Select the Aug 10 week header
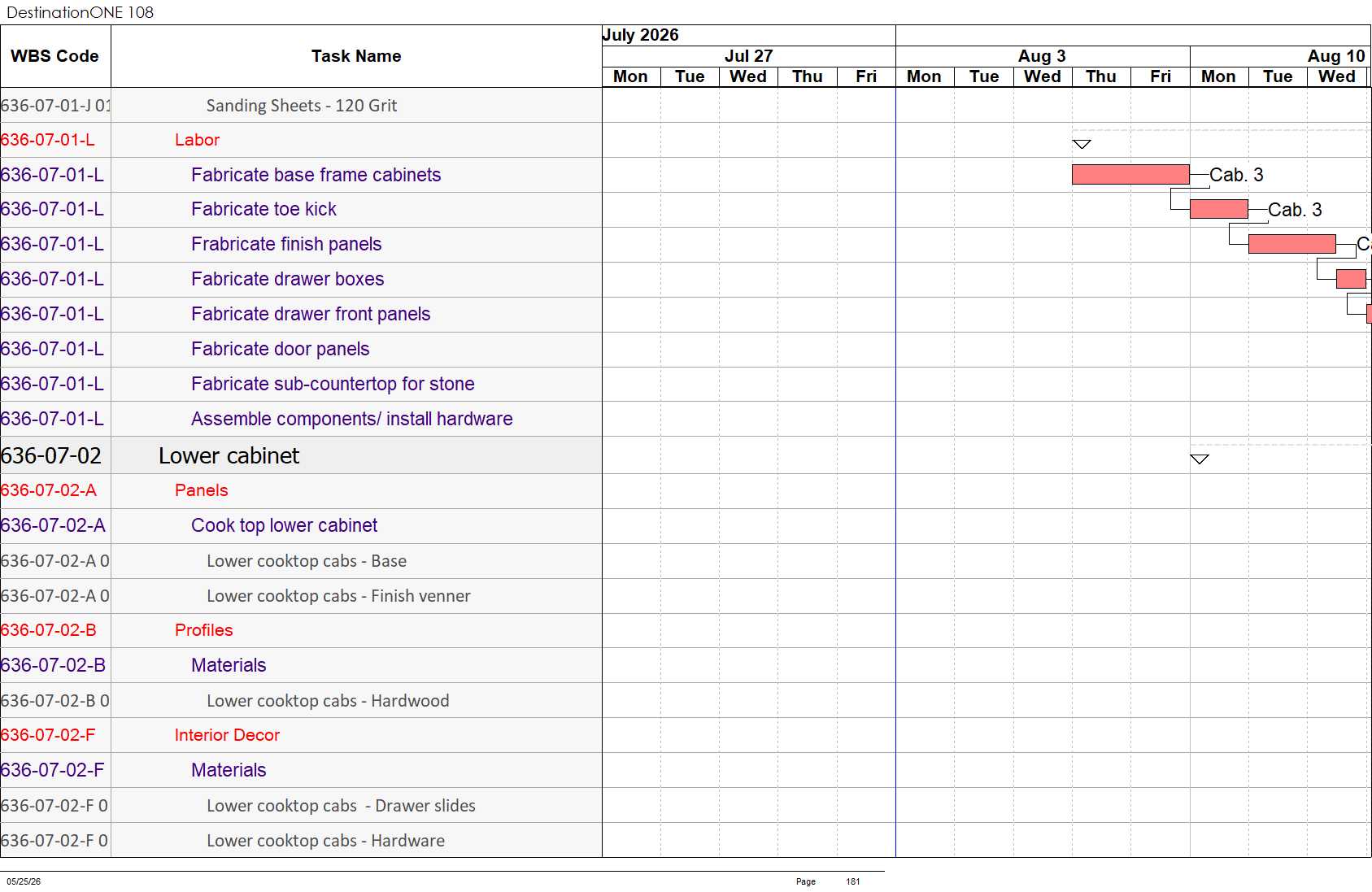The height and width of the screenshot is (892, 1372). [1281, 56]
